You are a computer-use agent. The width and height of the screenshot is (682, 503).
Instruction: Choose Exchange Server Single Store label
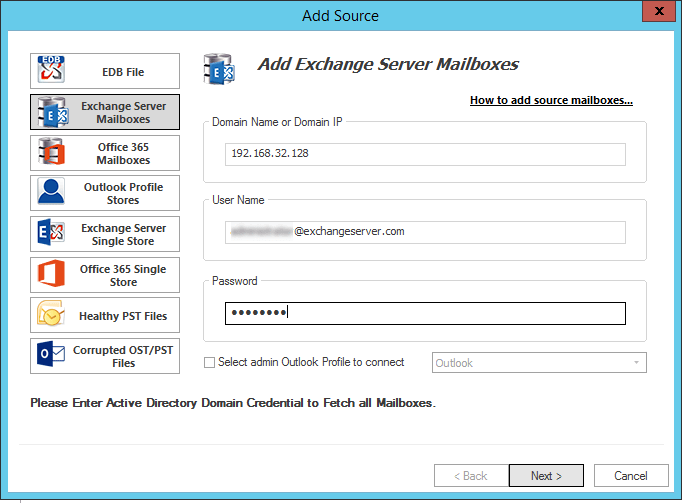pos(124,235)
